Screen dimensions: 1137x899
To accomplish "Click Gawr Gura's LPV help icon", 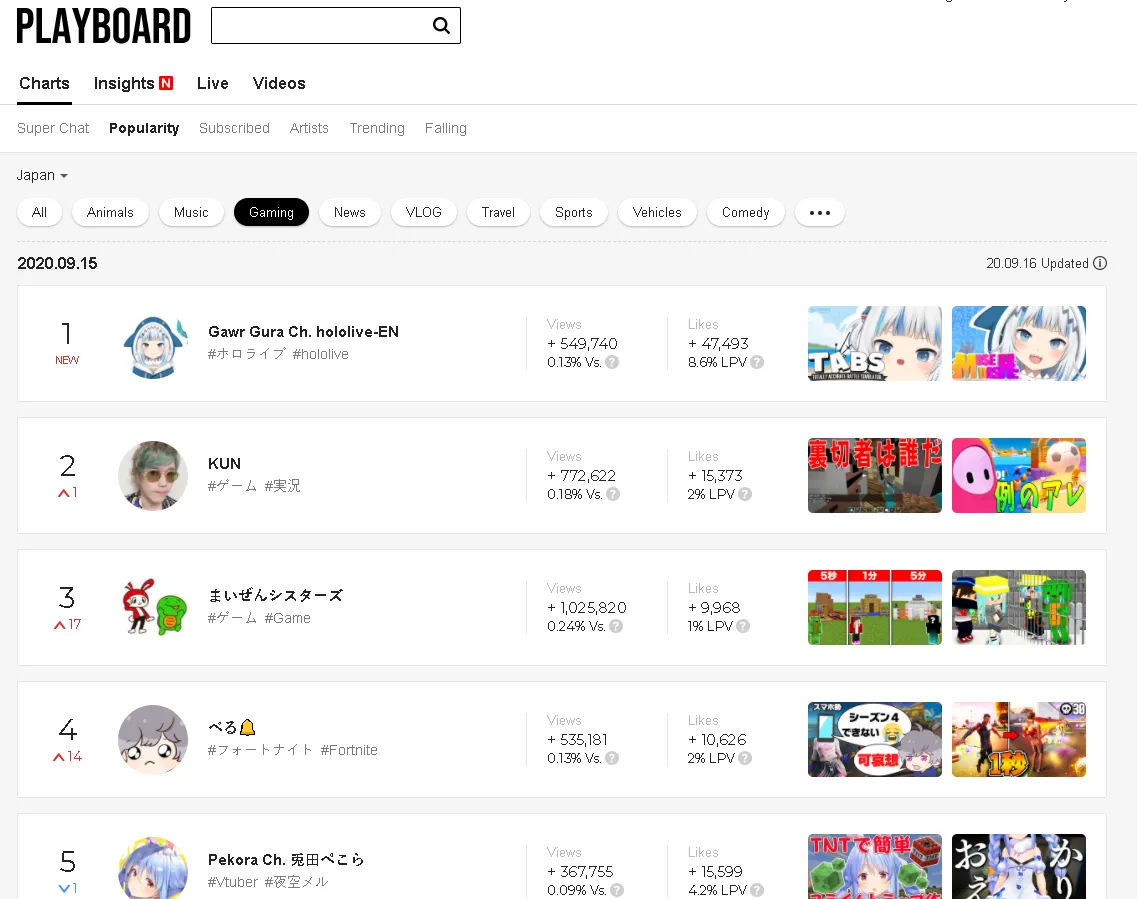I will pyautogui.click(x=757, y=362).
